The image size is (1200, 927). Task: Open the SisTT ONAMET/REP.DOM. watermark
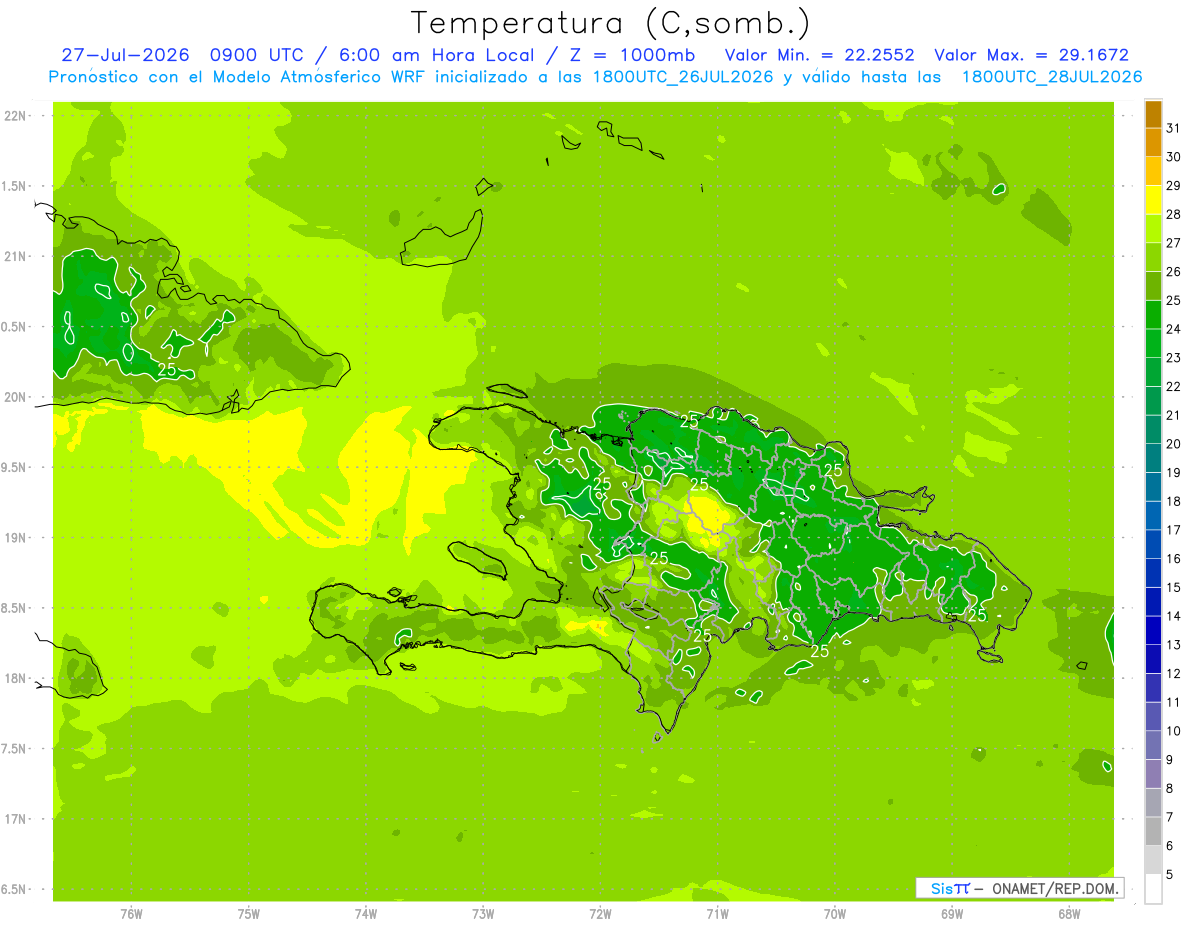(x=1019, y=888)
